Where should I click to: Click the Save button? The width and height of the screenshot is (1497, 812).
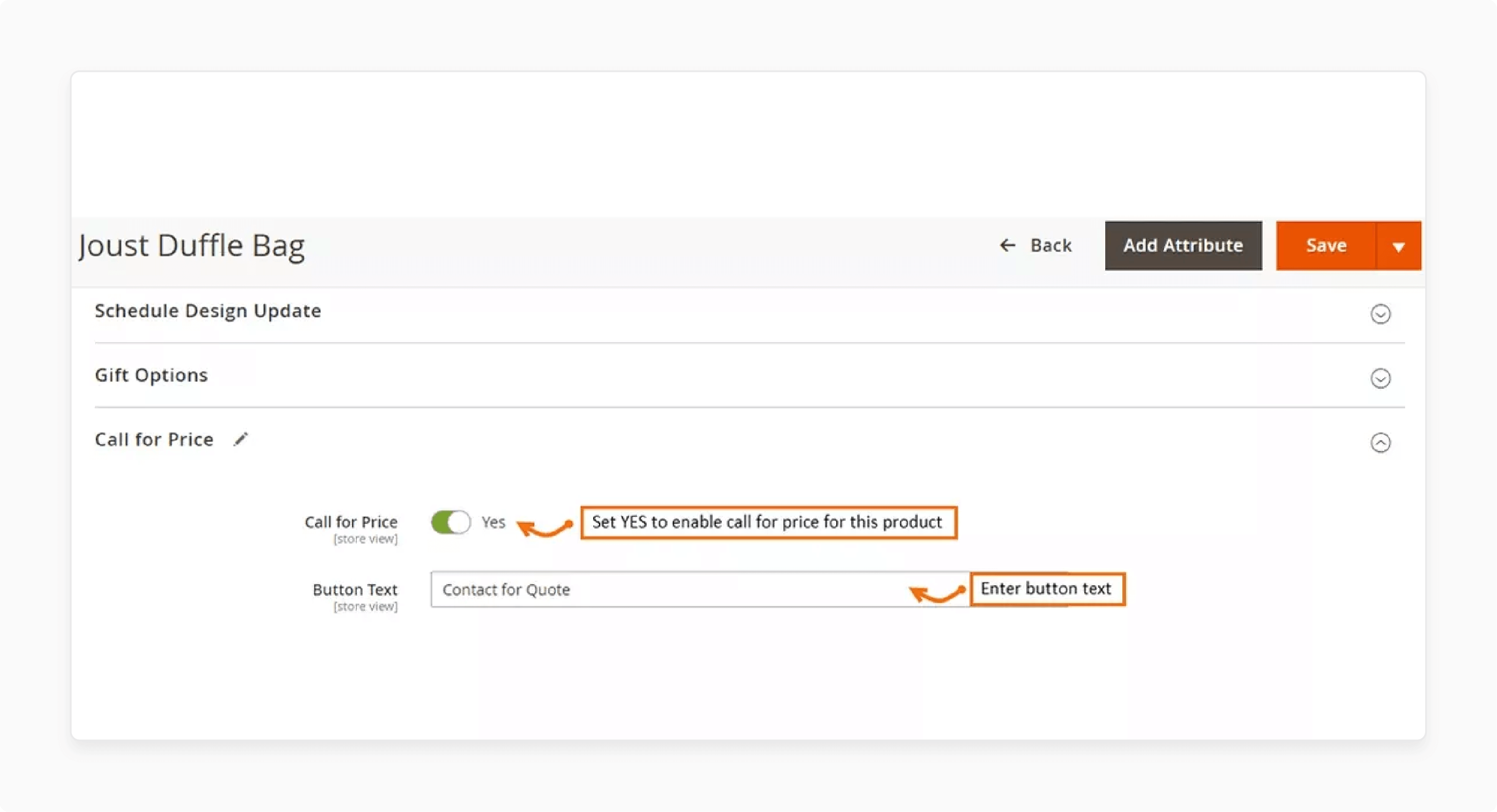pyautogui.click(x=1326, y=246)
